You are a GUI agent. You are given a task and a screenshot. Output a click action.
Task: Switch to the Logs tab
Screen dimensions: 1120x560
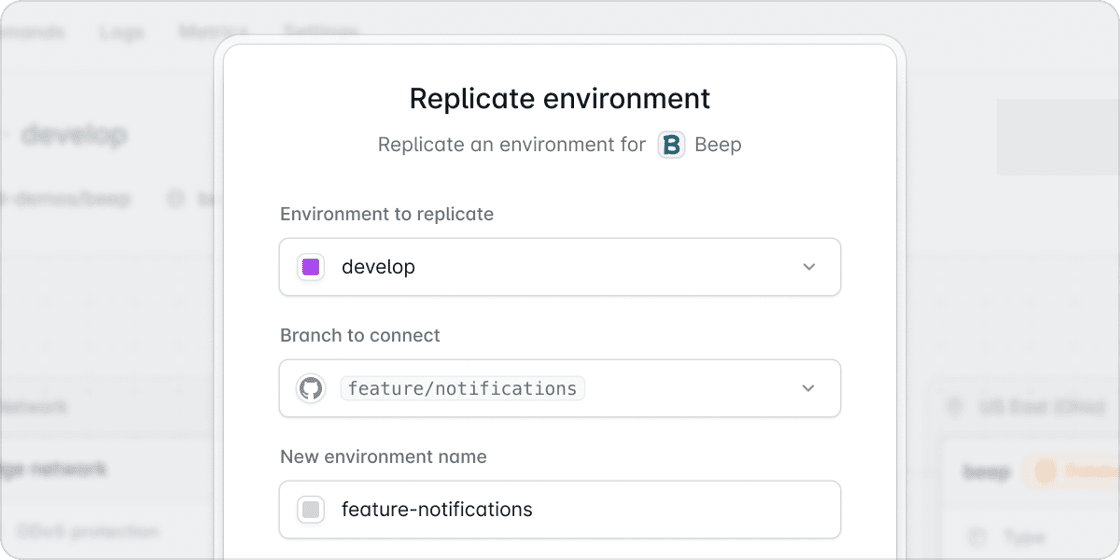(121, 32)
